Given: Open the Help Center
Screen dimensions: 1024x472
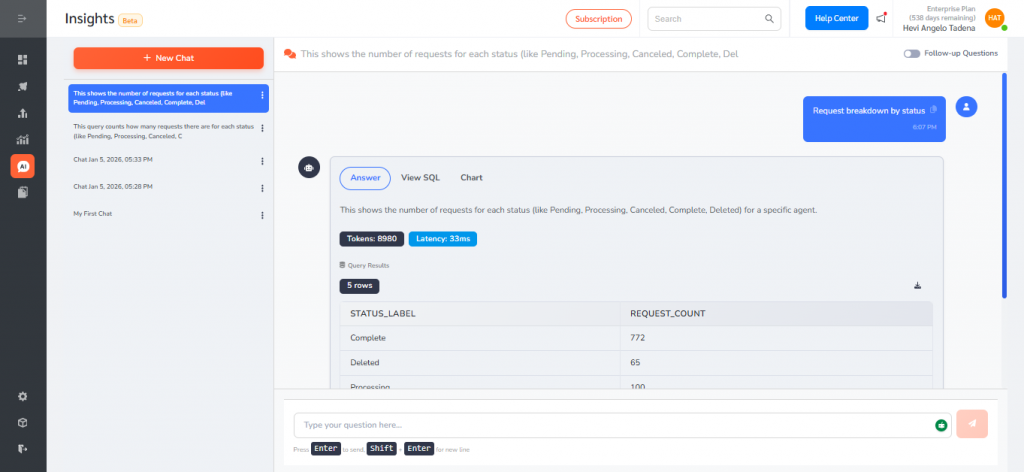Looking at the screenshot, I should (836, 18).
